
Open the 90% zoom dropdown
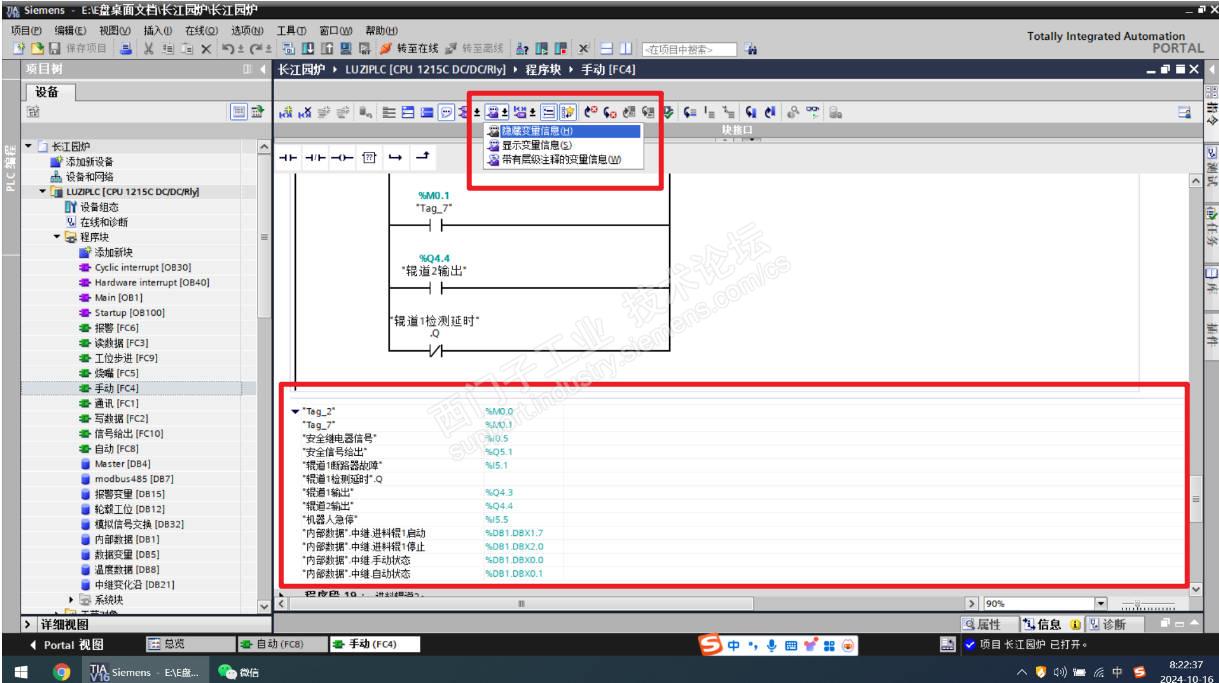click(1103, 603)
